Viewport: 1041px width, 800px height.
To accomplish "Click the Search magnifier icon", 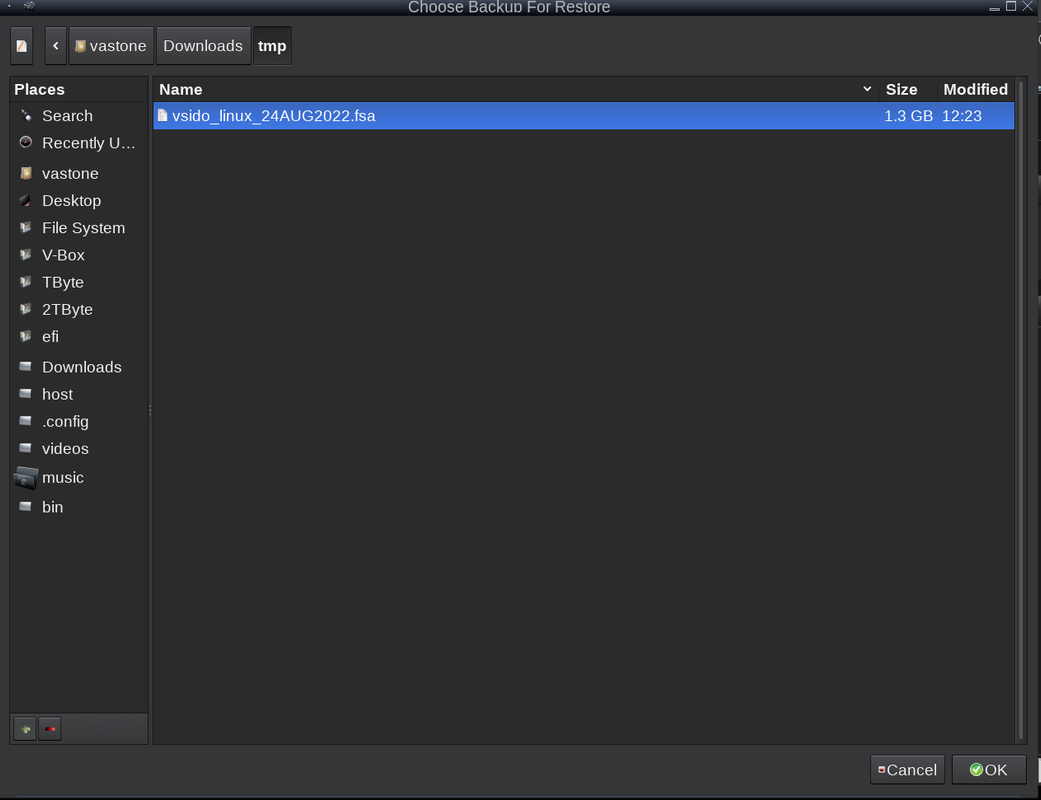I will [26, 116].
